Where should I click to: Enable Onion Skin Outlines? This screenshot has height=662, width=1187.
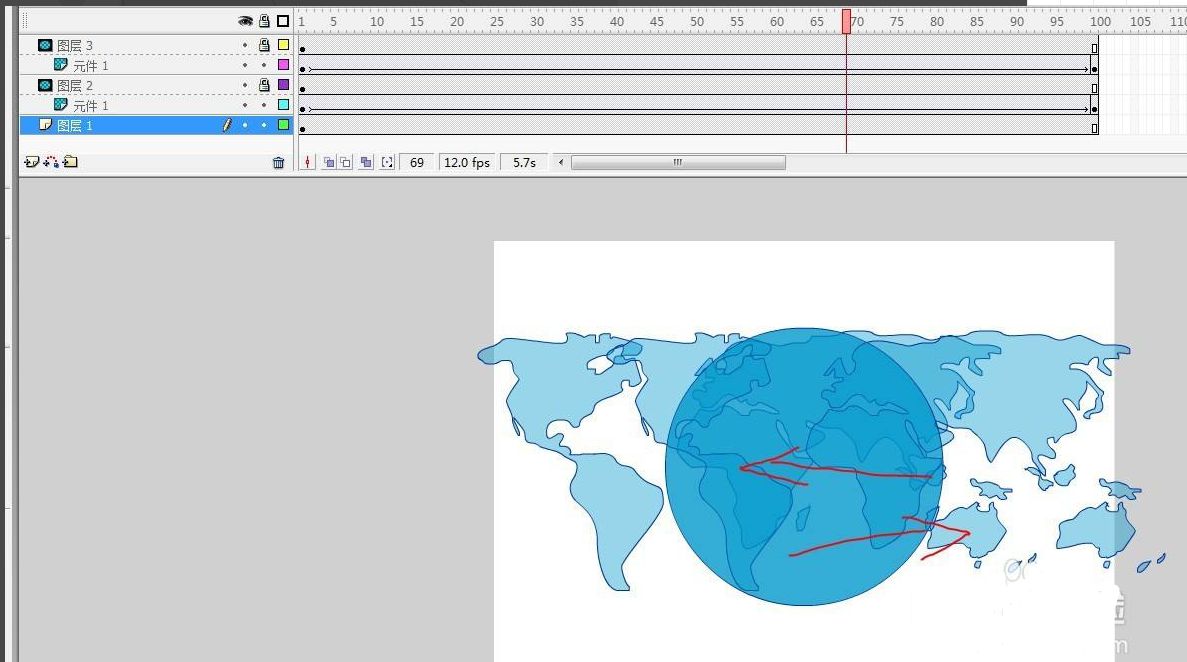pos(346,162)
